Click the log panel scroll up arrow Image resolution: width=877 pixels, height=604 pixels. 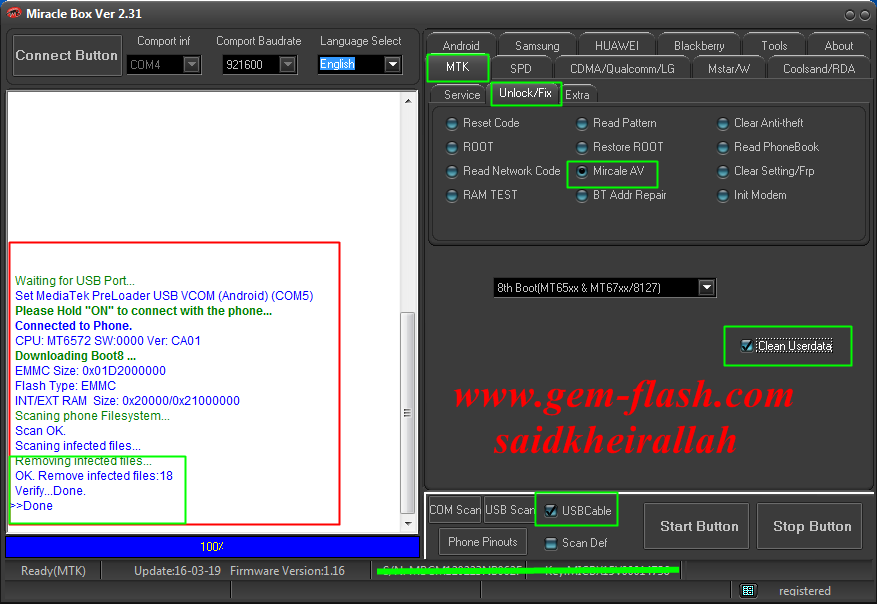pos(408,101)
